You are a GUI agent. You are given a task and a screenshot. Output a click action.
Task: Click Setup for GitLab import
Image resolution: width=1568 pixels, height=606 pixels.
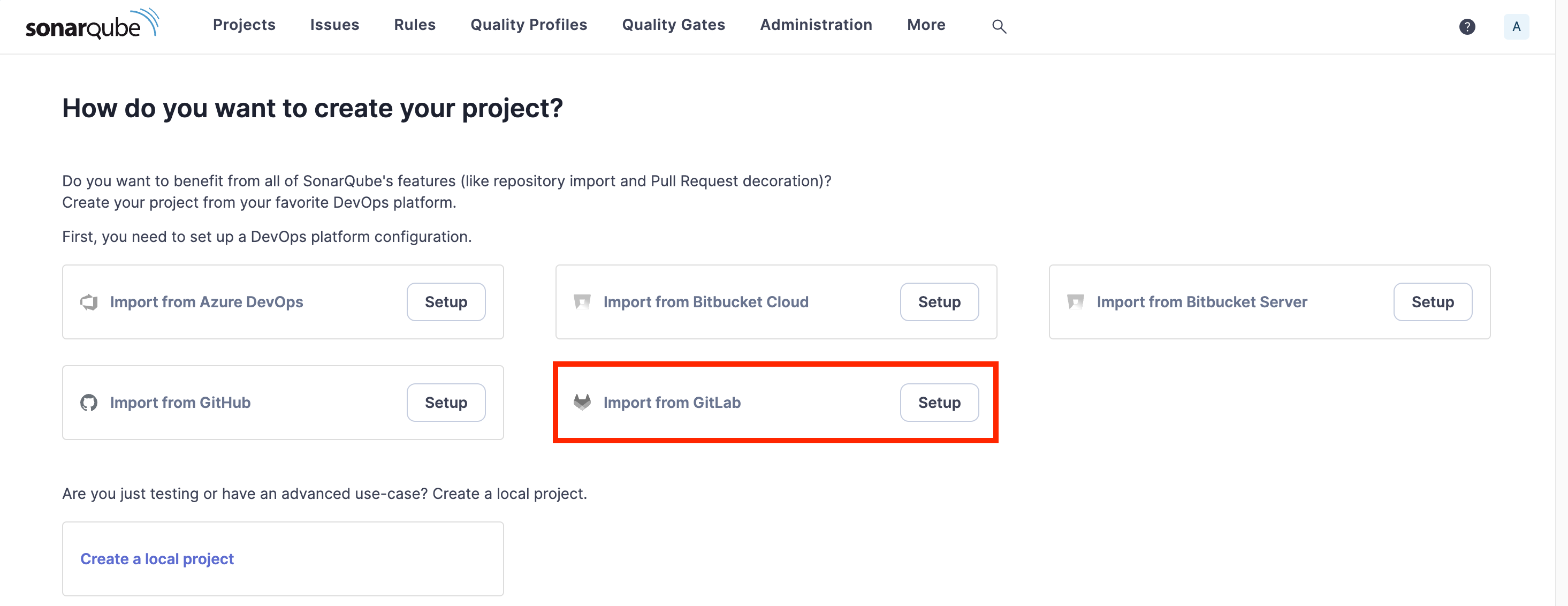(x=939, y=403)
